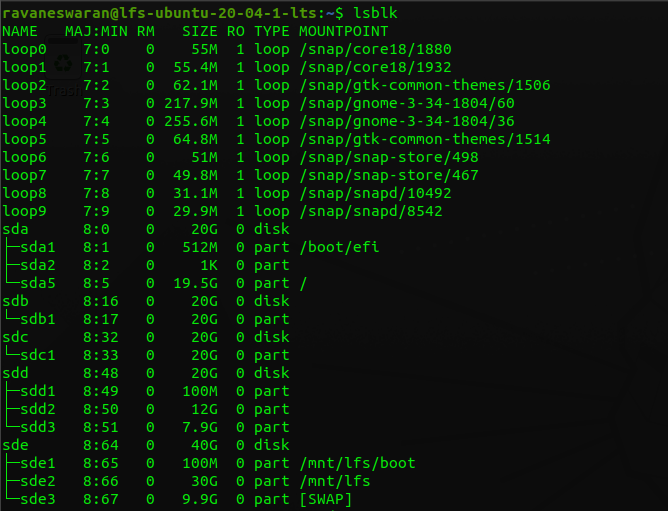
Task: Click the sdb disk name
Action: (x=15, y=301)
